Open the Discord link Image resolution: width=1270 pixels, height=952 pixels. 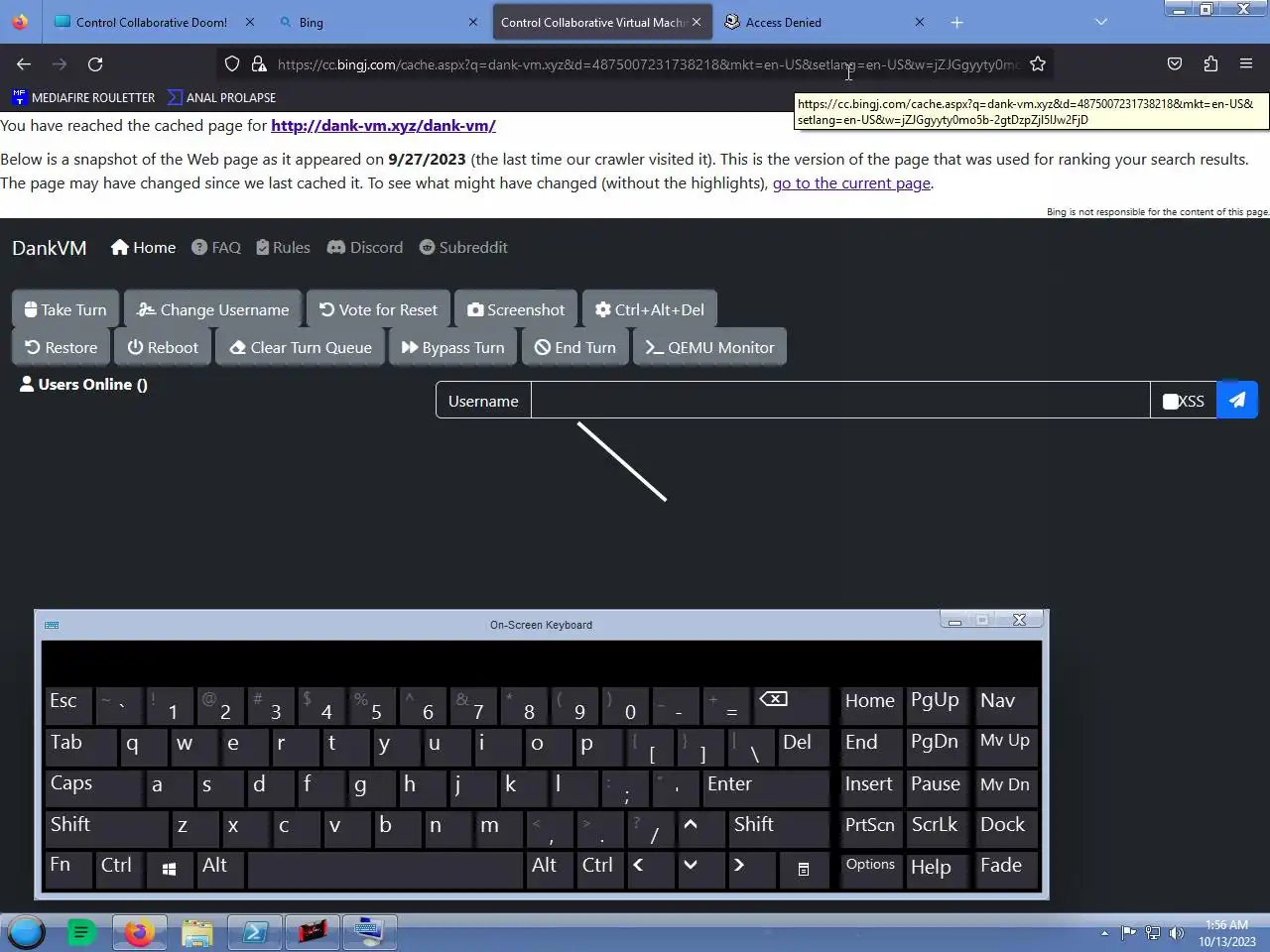[365, 247]
